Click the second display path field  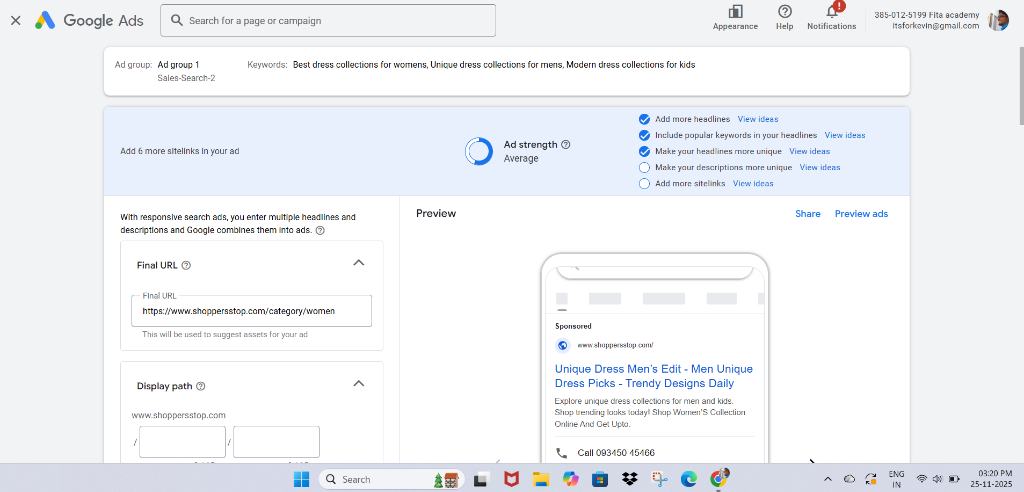[276, 442]
